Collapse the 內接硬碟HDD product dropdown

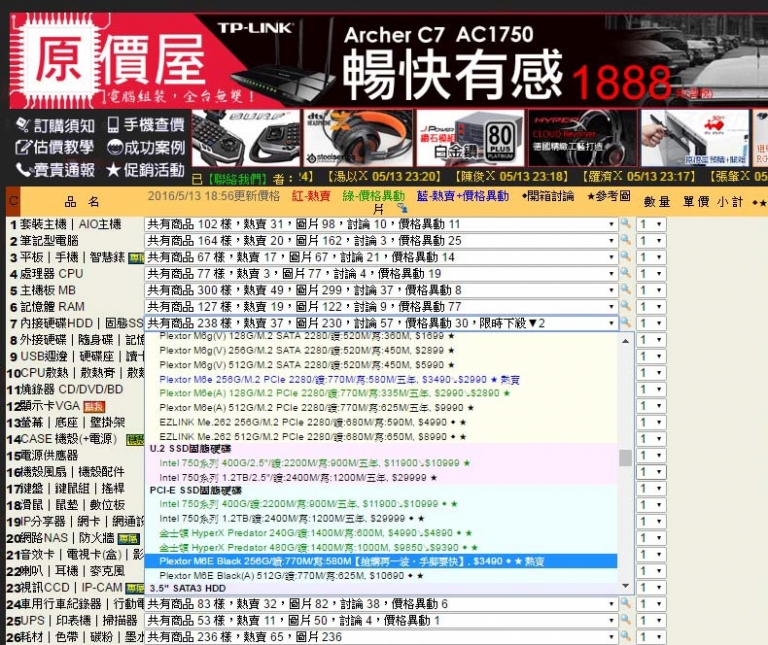(381, 323)
